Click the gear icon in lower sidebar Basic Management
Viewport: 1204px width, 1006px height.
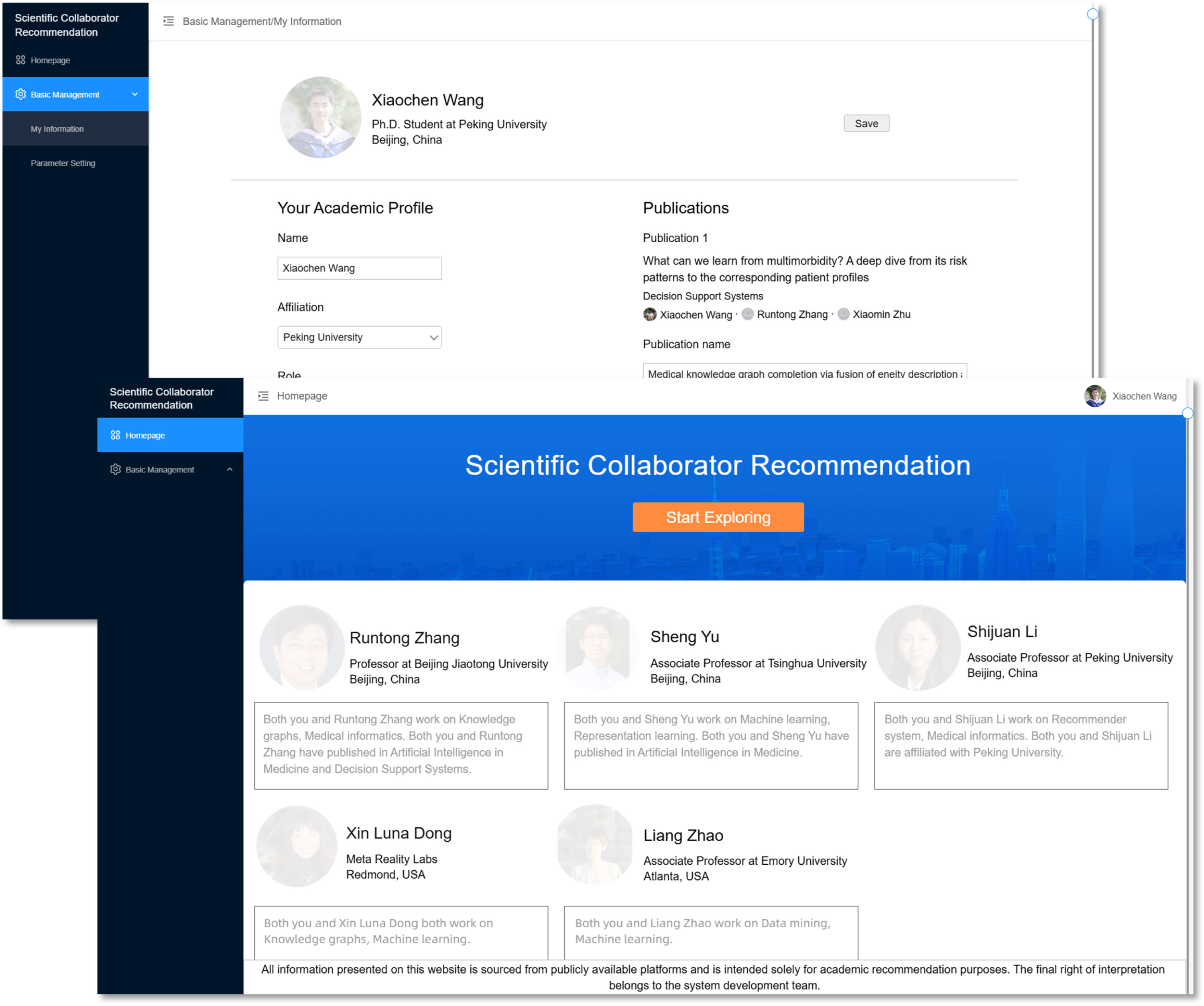(115, 469)
